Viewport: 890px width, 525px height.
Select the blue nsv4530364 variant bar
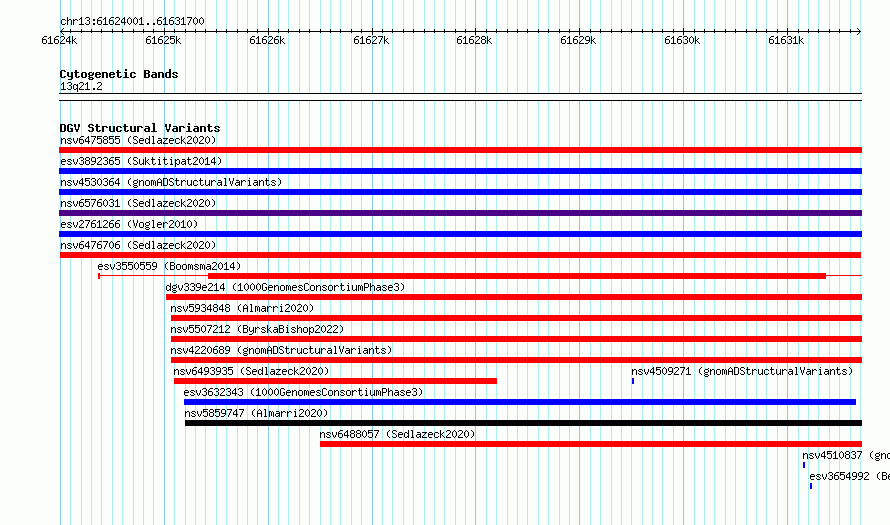coord(460,192)
